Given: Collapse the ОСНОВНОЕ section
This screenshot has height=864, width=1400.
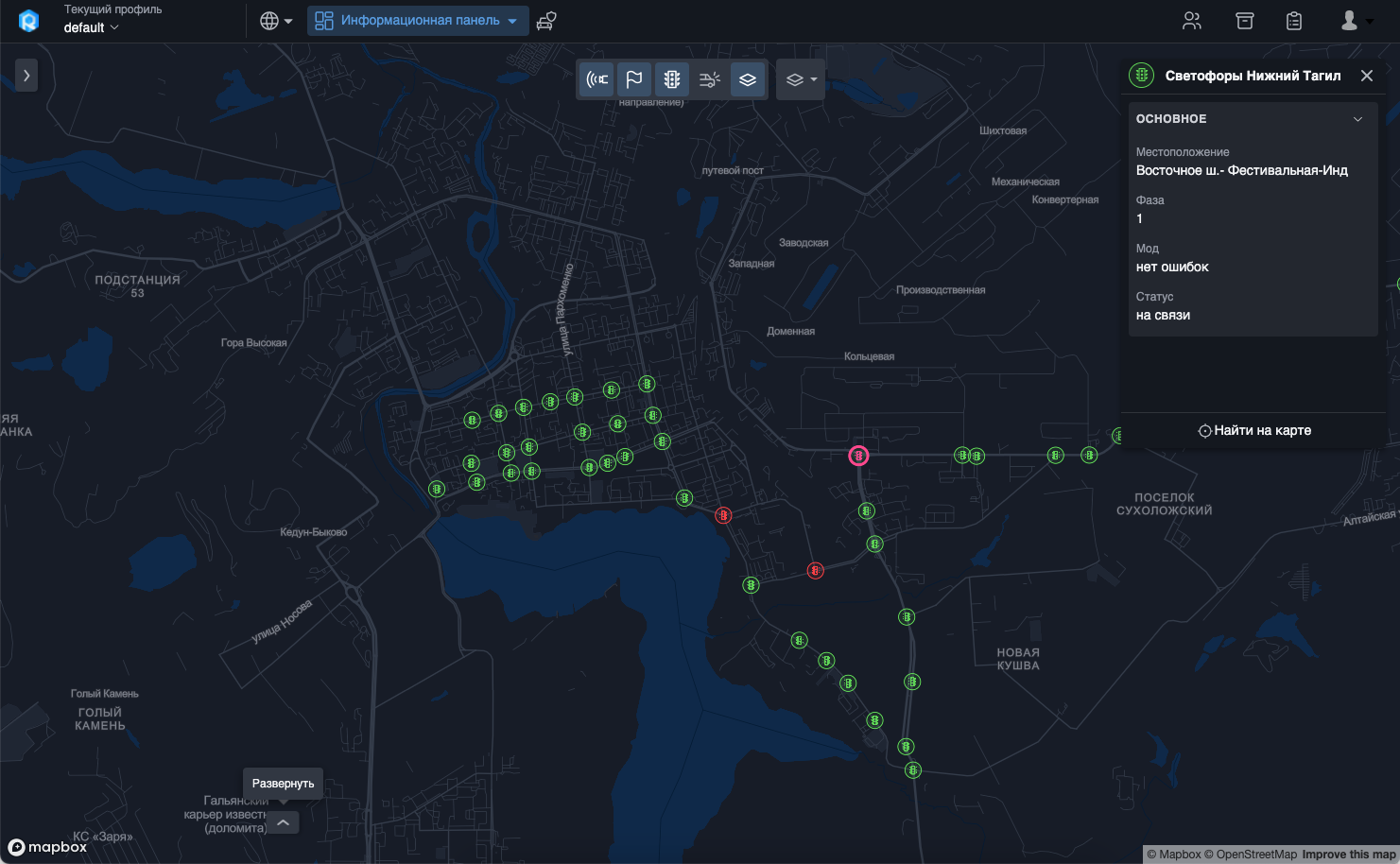Looking at the screenshot, I should [x=1357, y=119].
